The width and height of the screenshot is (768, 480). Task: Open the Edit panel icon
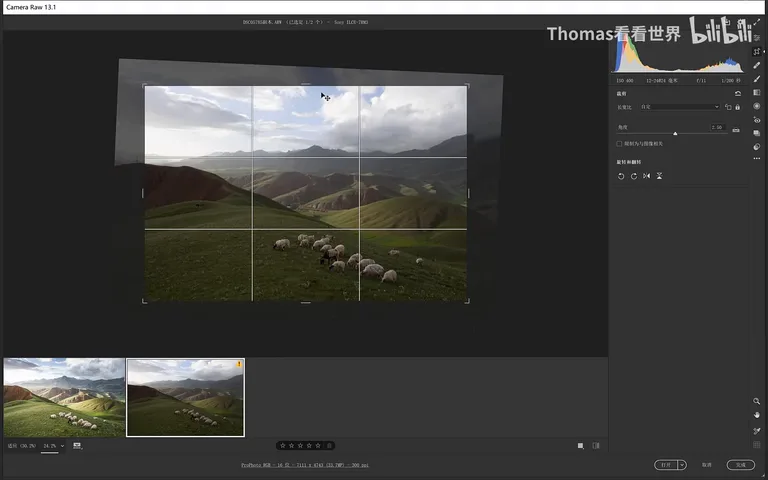coord(757,37)
